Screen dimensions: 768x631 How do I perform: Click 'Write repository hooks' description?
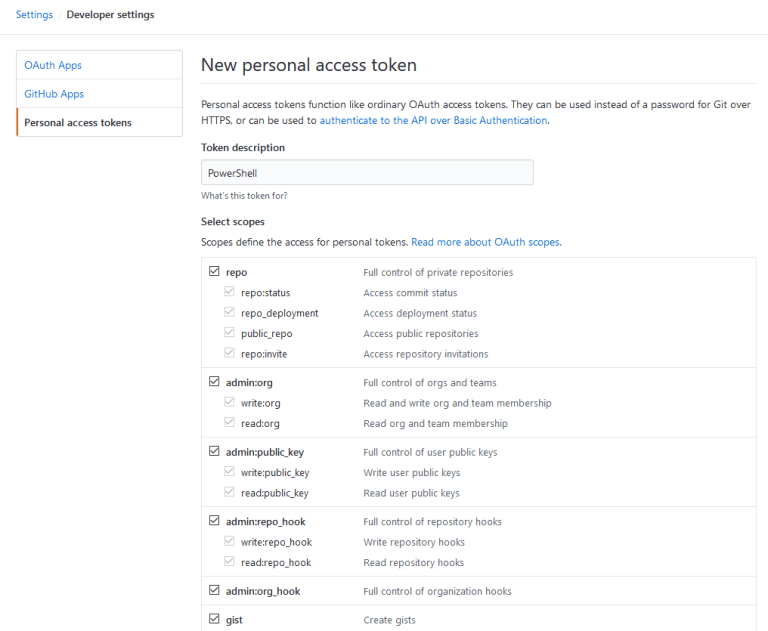(x=414, y=542)
